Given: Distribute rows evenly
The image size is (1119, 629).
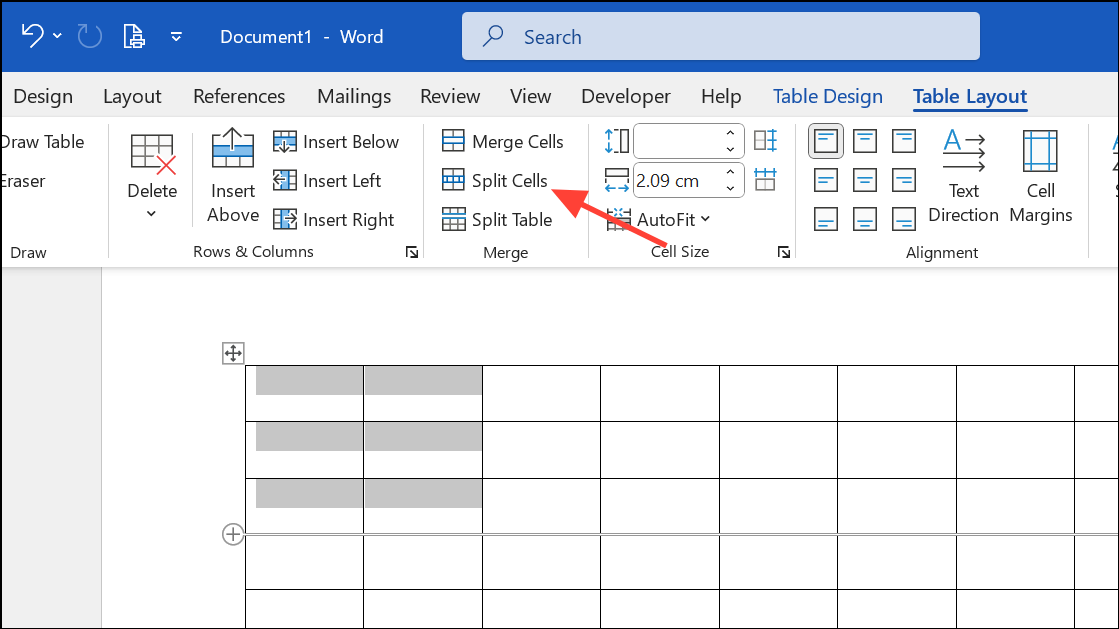Looking at the screenshot, I should coord(766,140).
